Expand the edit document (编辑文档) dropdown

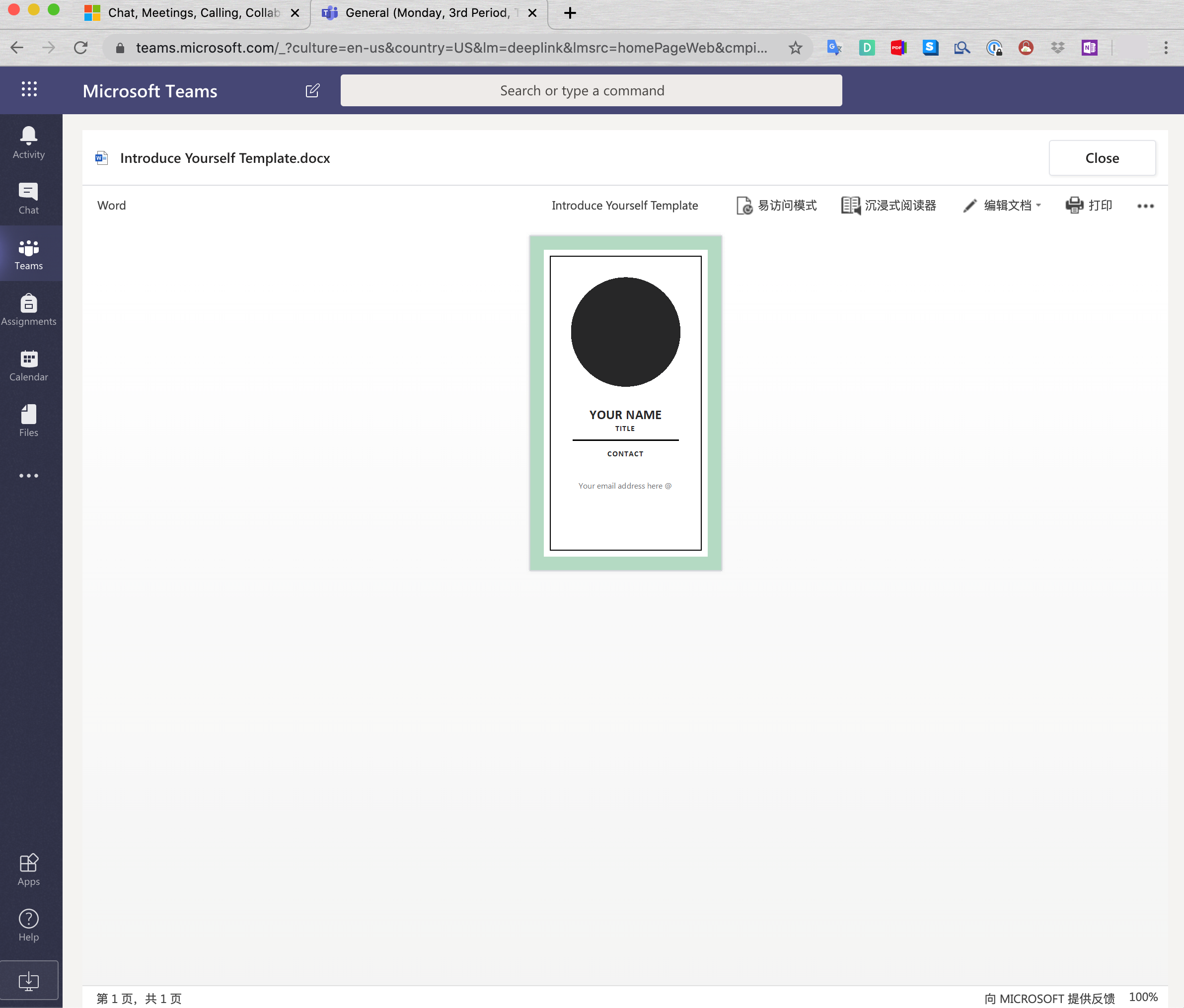pyautogui.click(x=1002, y=205)
